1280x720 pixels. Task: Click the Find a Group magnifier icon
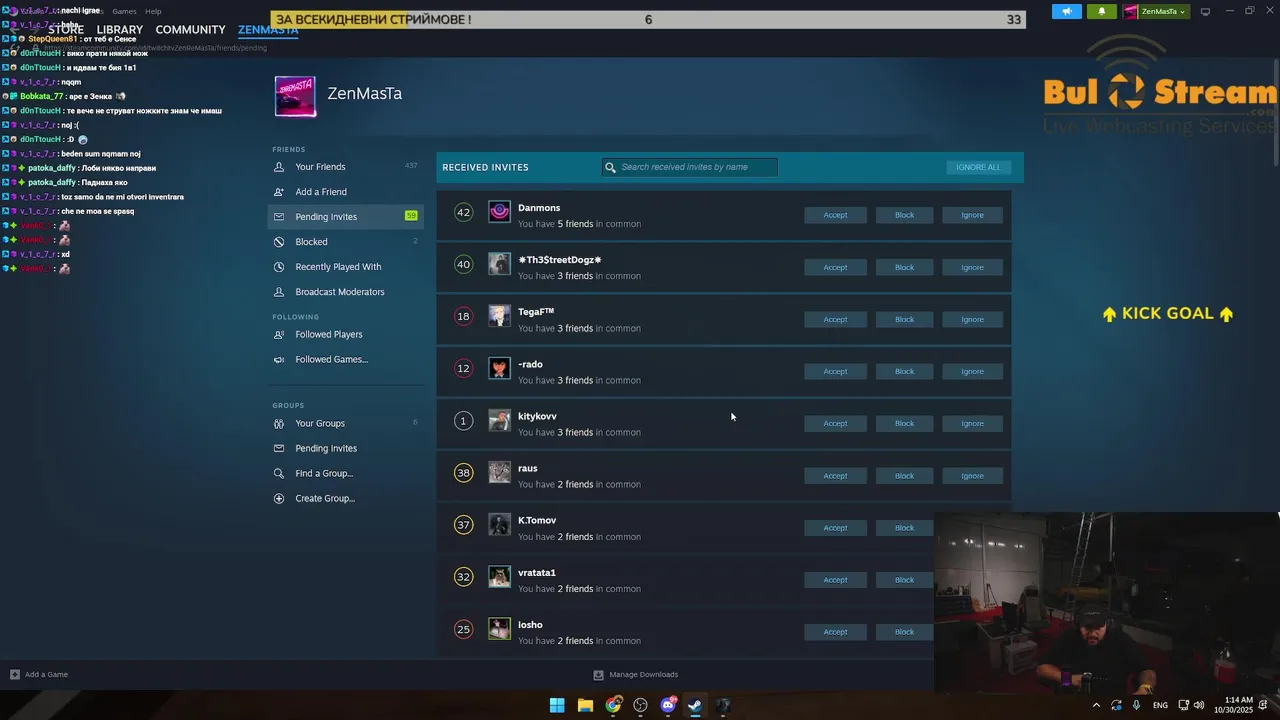point(279,473)
